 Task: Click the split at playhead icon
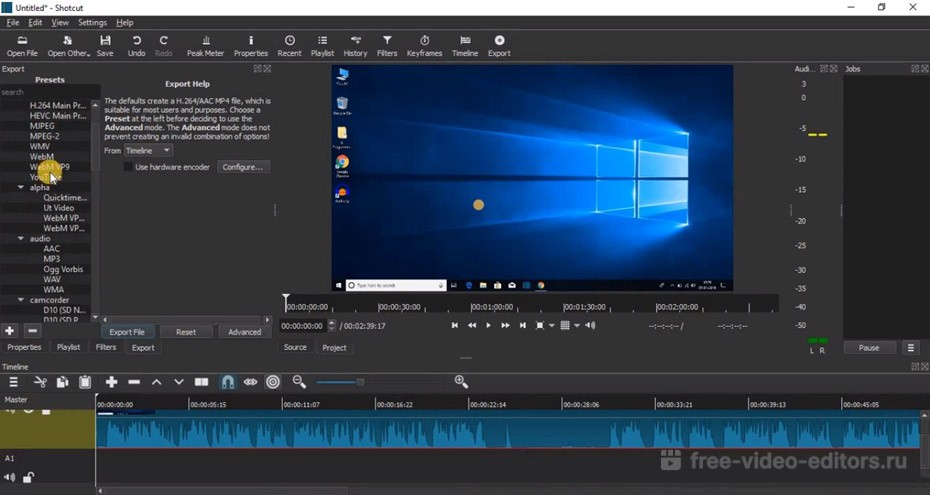(201, 382)
